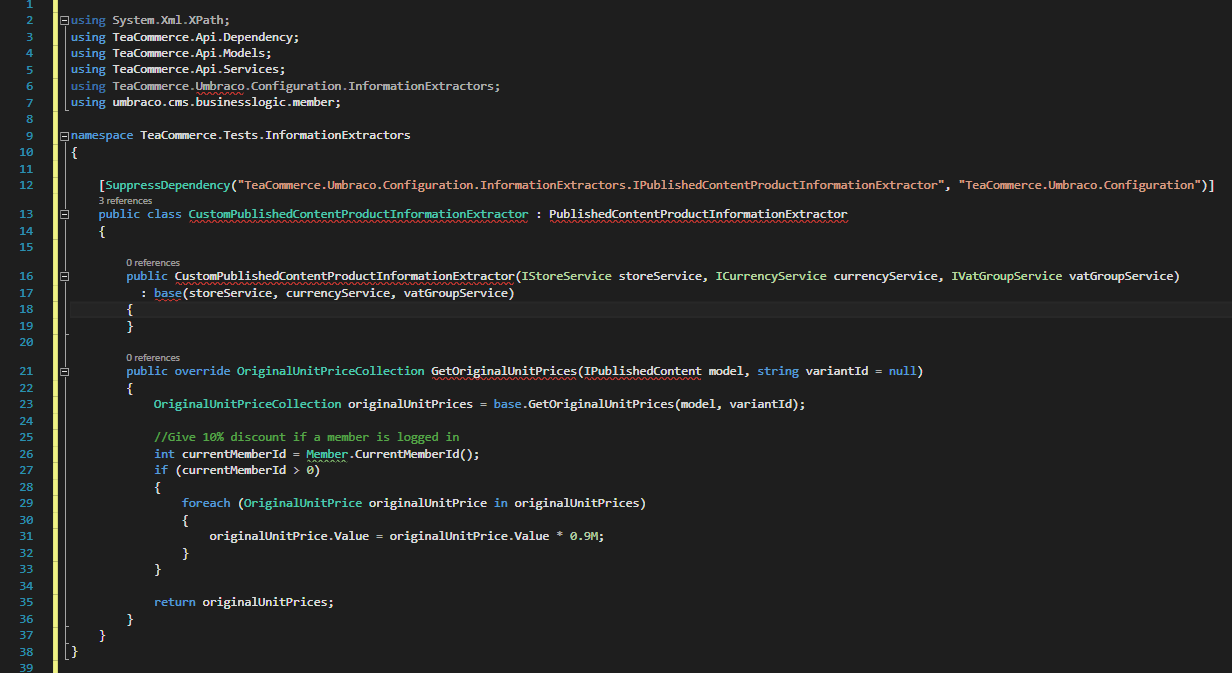The width and height of the screenshot is (1232, 673).
Task: Click the override keyword
Action: point(202,372)
